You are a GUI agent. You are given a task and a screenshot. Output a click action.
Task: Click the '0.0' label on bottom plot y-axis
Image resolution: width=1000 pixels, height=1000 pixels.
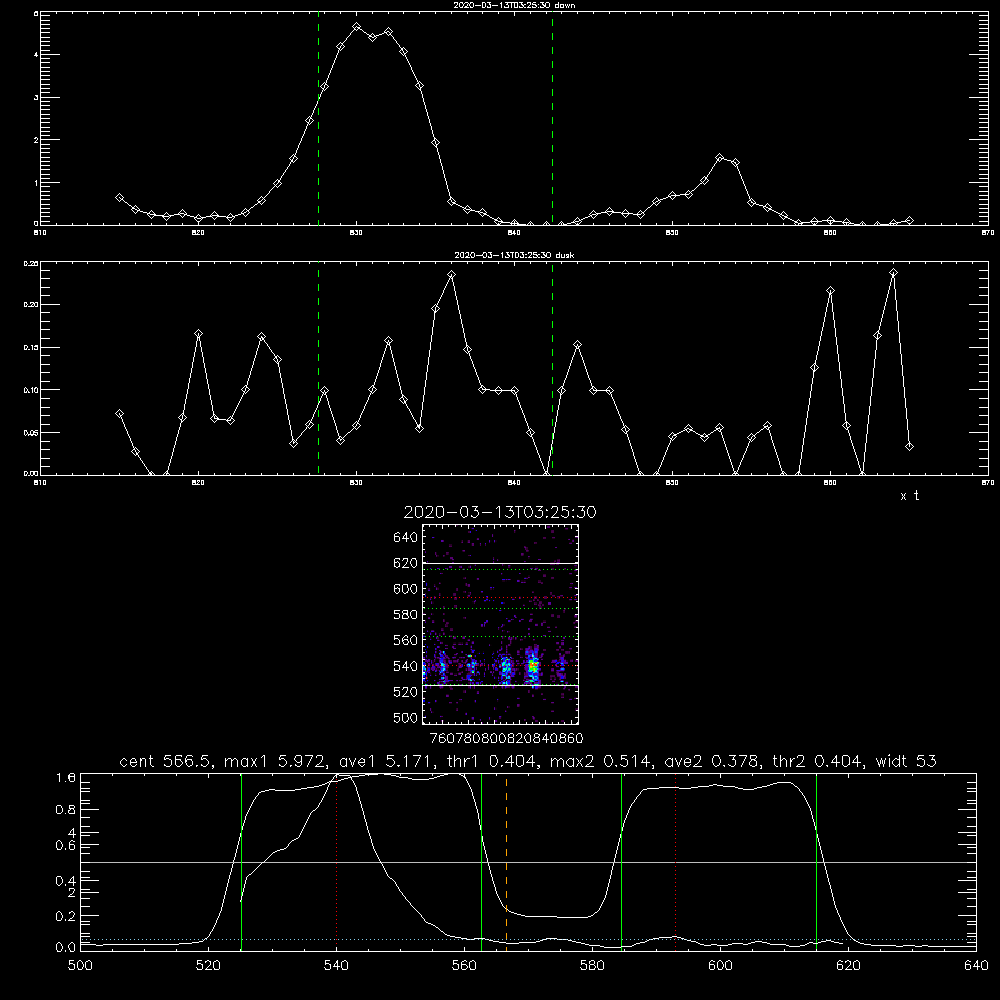click(66, 948)
